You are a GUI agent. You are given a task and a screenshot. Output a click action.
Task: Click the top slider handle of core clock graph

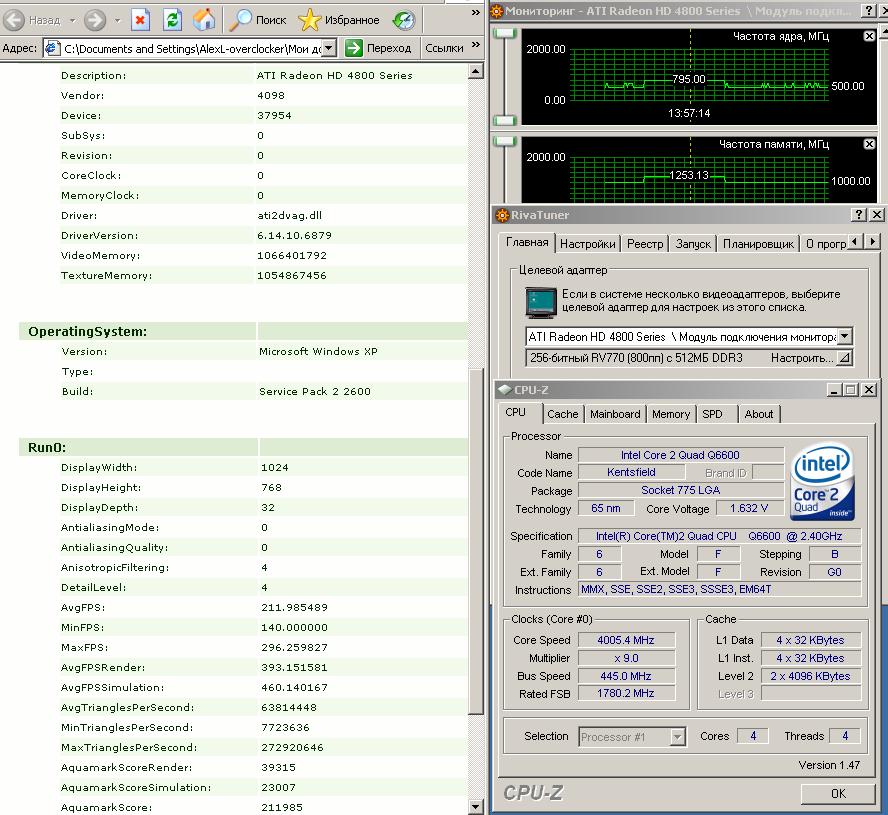coord(505,33)
